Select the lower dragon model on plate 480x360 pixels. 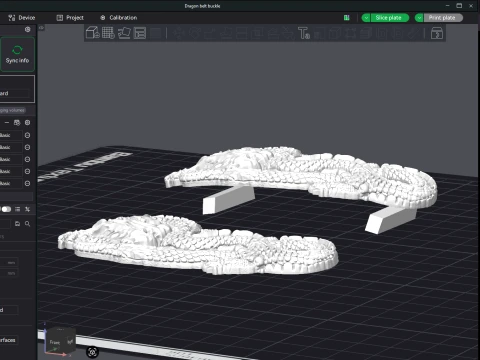(x=198, y=245)
